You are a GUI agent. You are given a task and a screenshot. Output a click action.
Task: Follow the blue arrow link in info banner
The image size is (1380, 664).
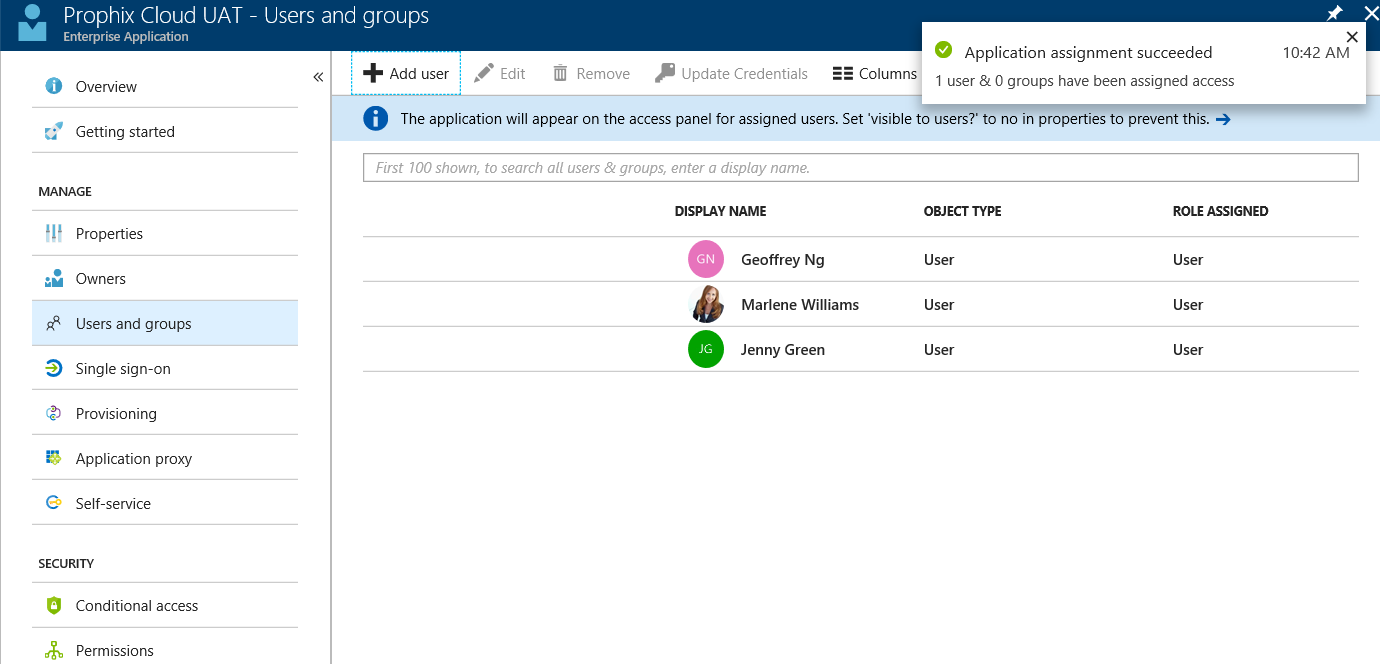[1222, 119]
